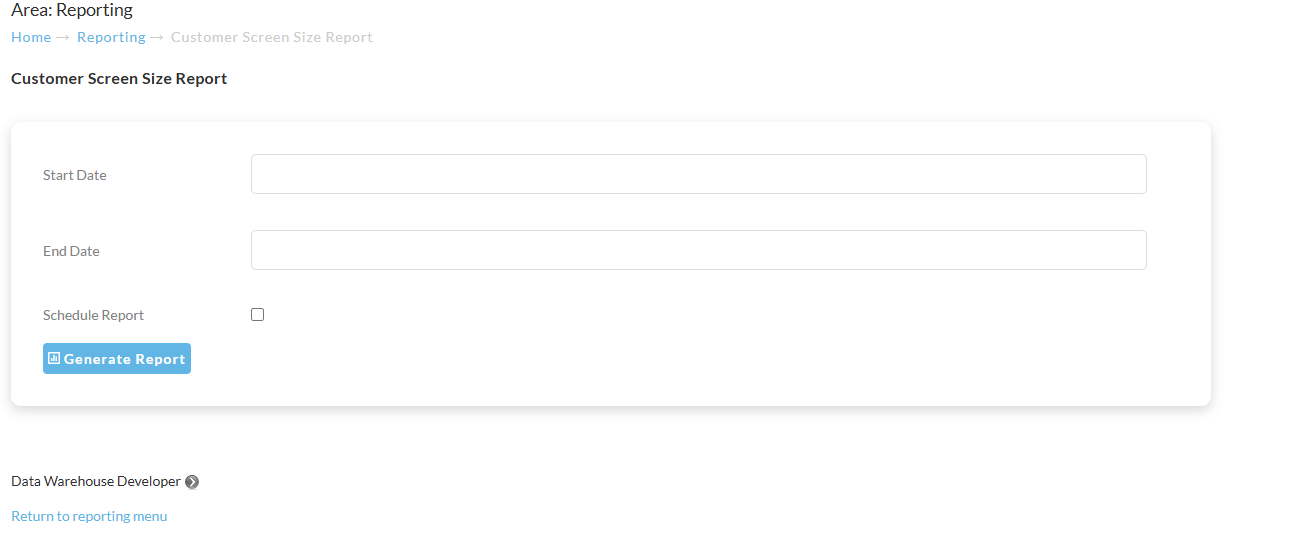Click the arrow after the Home breadcrumb
1291x533 pixels.
pos(63,37)
